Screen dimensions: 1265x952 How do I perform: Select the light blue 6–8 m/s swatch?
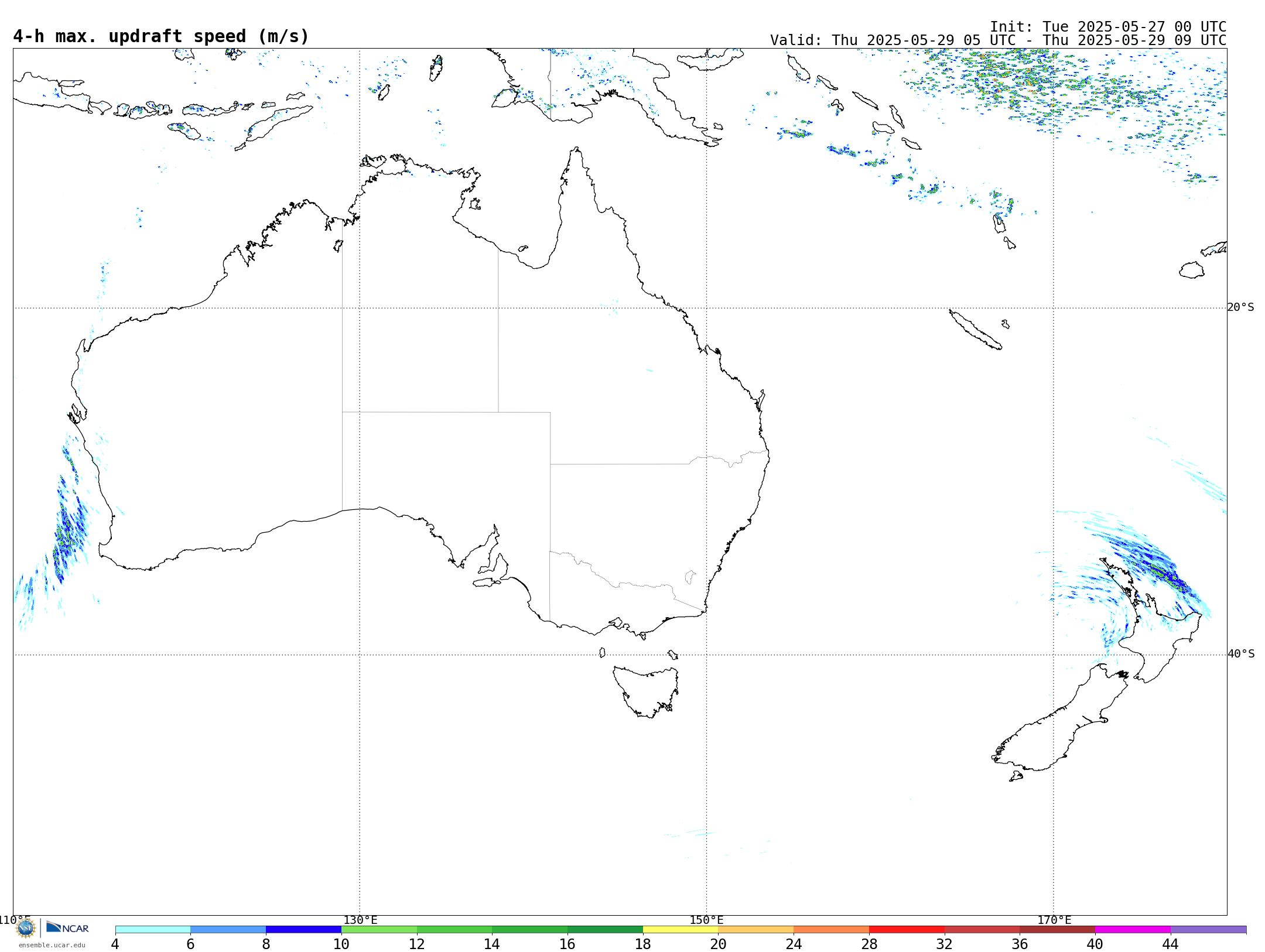tap(228, 930)
